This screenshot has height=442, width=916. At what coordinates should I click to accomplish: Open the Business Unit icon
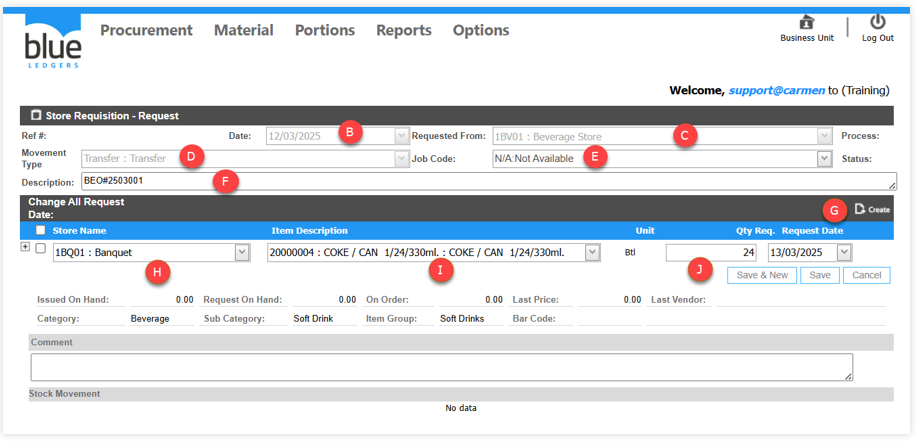(806, 23)
